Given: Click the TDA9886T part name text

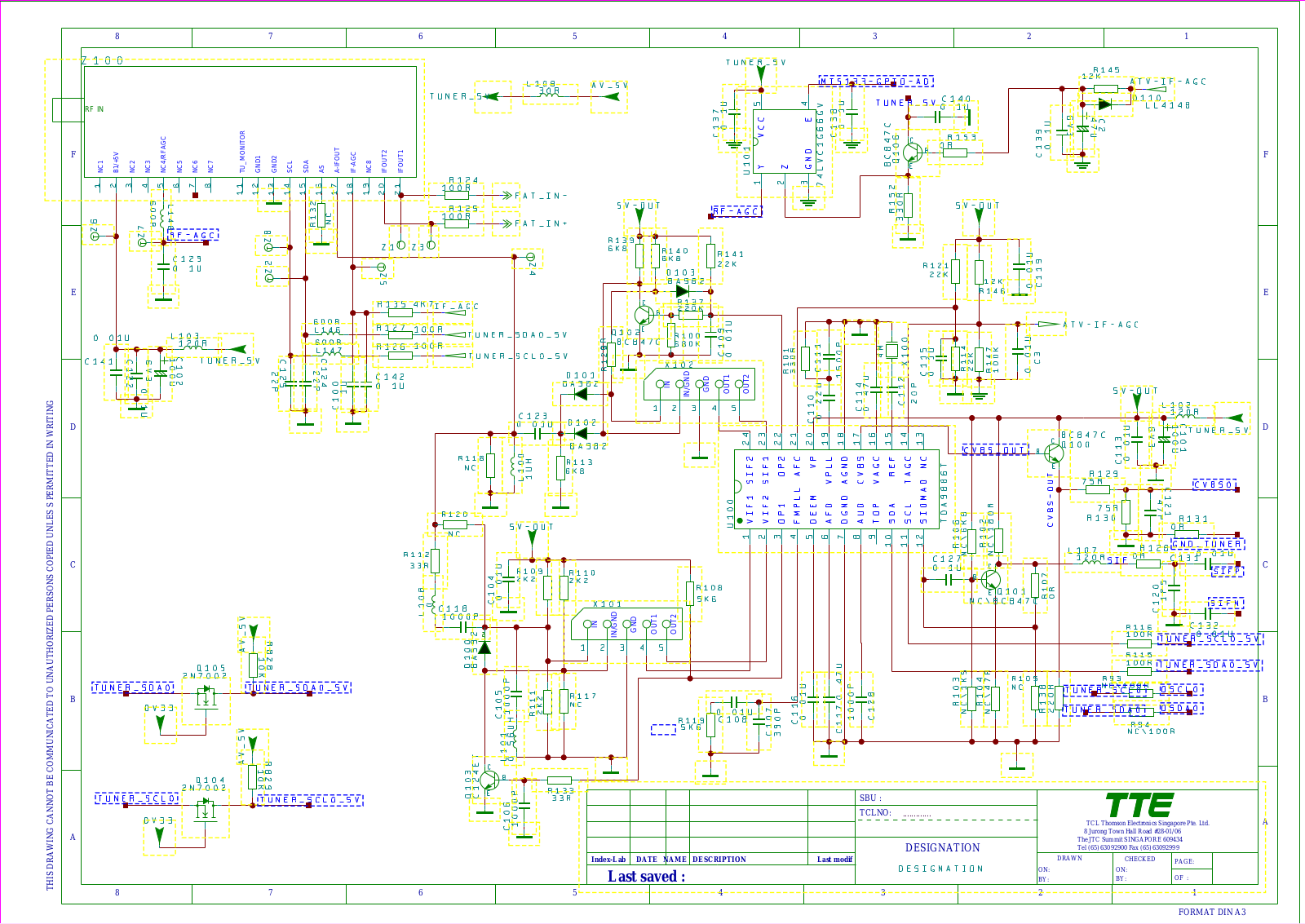Looking at the screenshot, I should point(944,493).
